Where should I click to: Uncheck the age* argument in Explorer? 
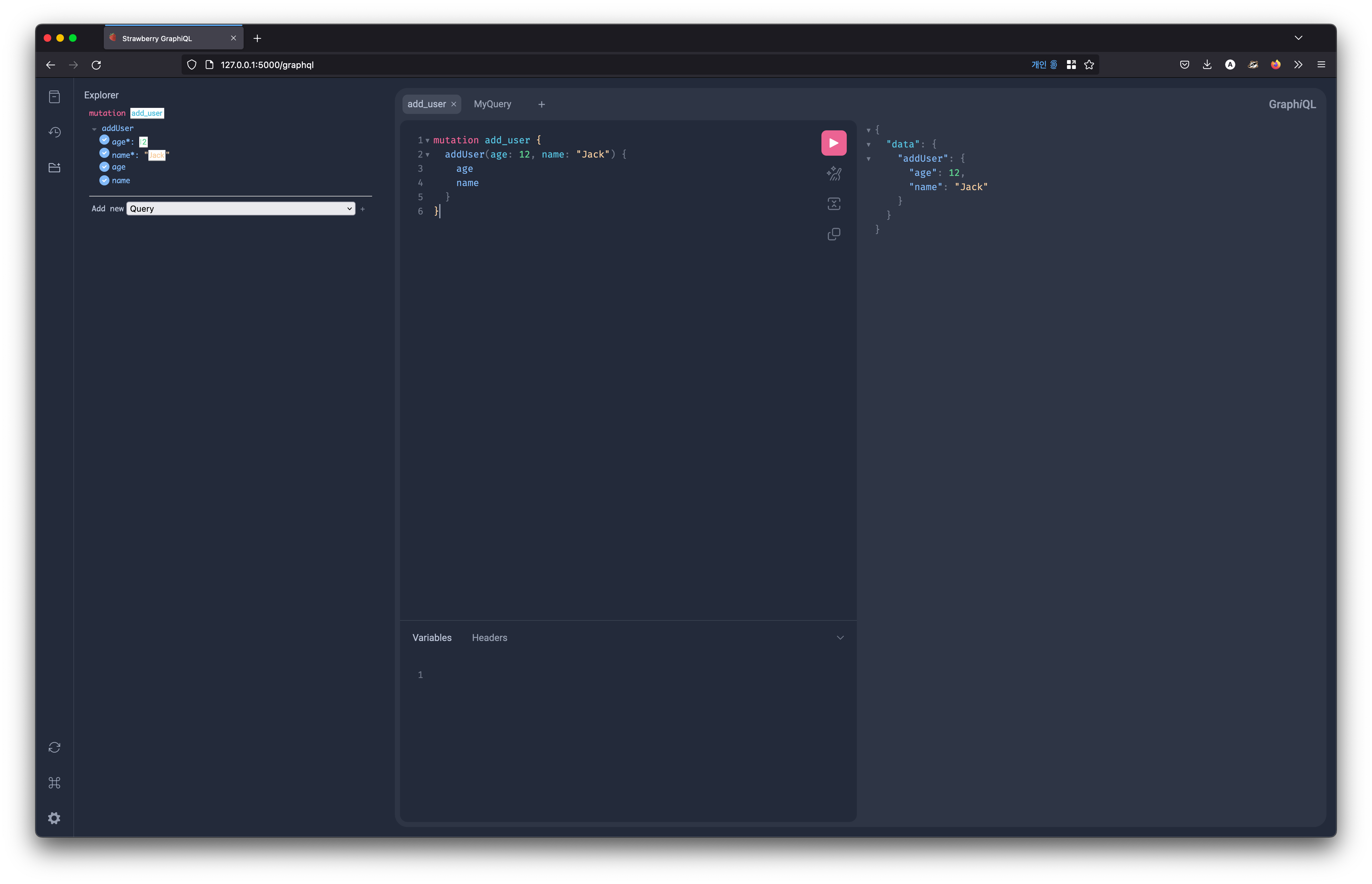tap(104, 140)
